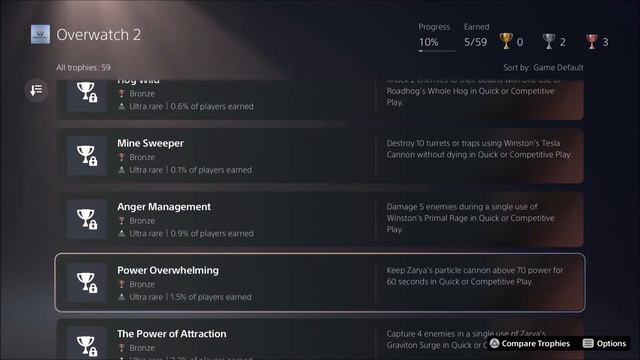Open the Mine Sweeper trophy title
Image resolution: width=640 pixels, height=360 pixels.
(x=150, y=143)
